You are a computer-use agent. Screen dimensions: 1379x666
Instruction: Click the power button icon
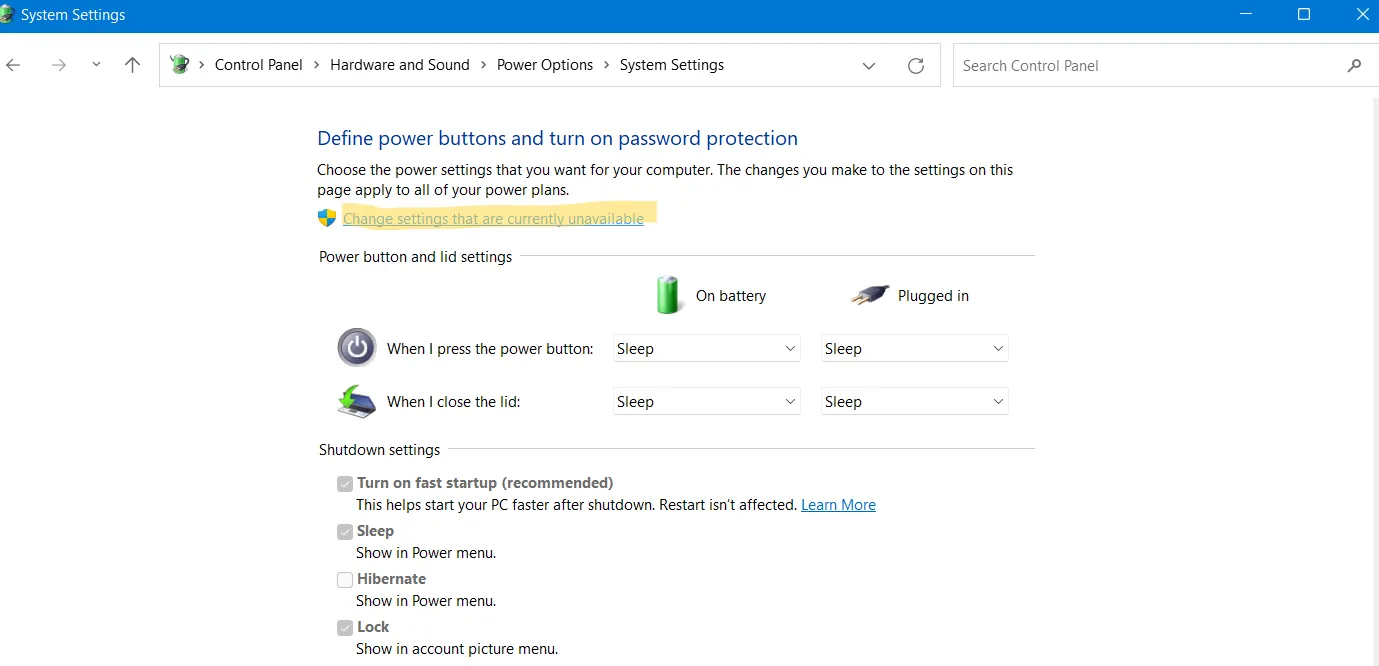click(356, 348)
